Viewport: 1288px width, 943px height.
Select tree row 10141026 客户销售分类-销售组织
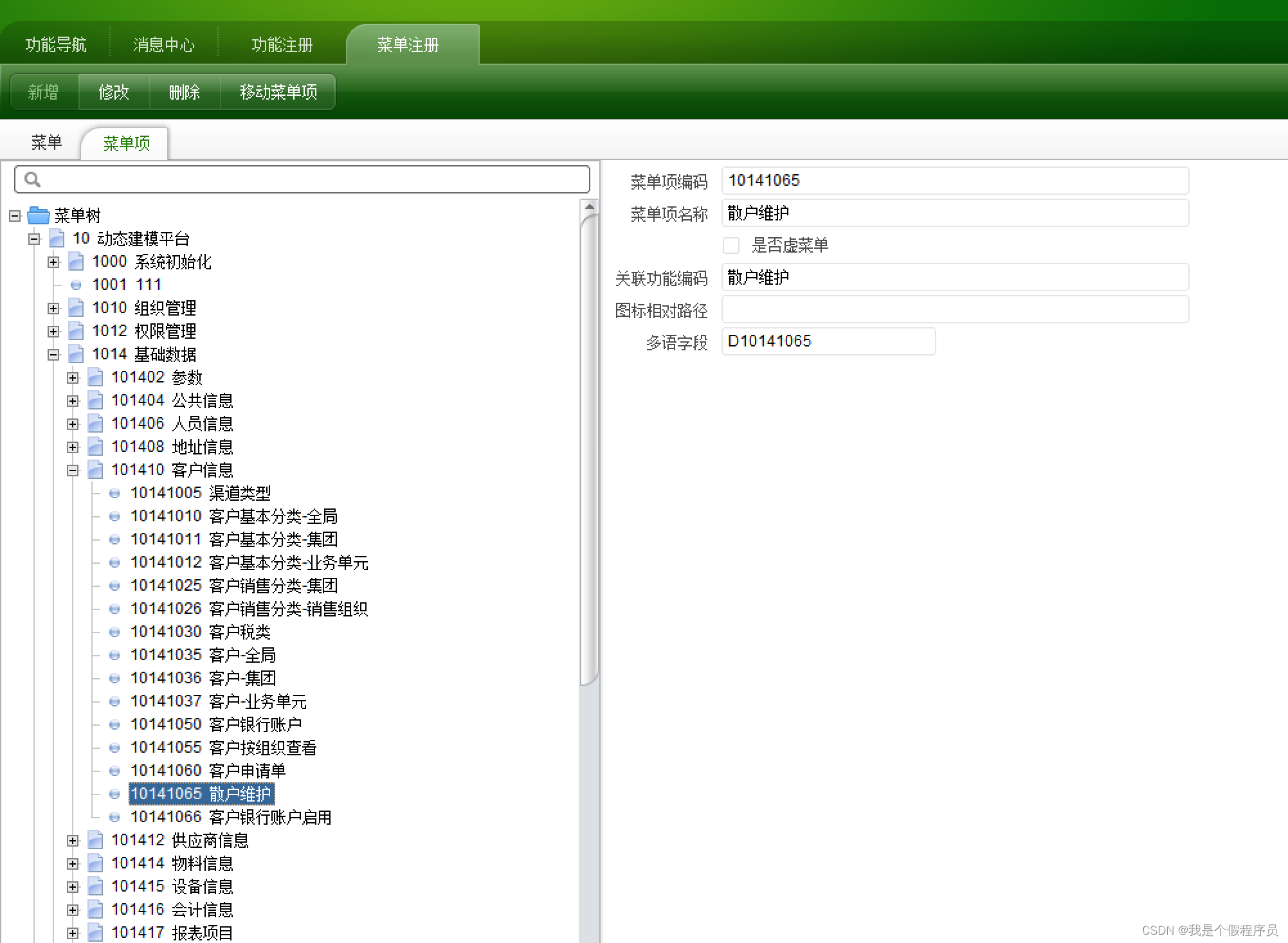pos(249,609)
